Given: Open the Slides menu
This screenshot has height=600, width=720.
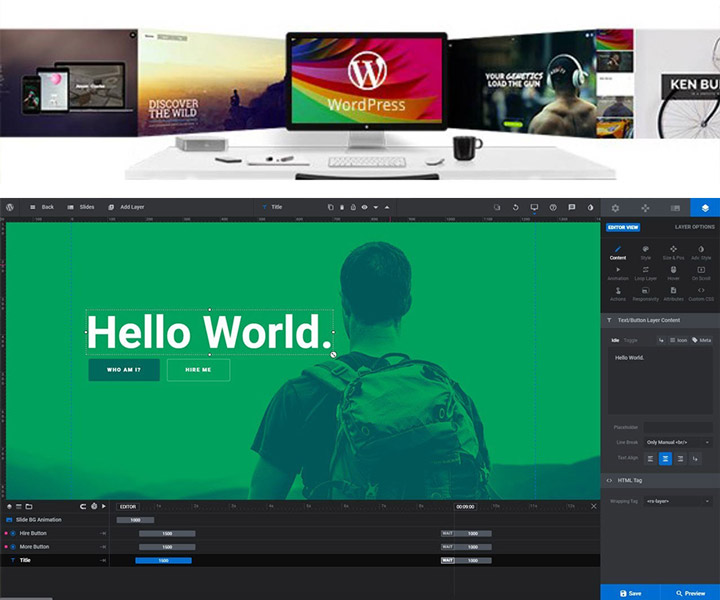Looking at the screenshot, I should 80,207.
